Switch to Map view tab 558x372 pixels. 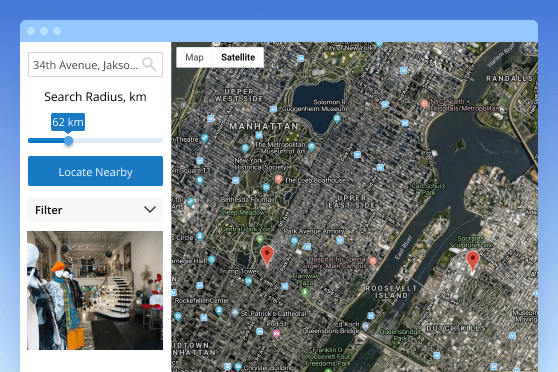(194, 57)
